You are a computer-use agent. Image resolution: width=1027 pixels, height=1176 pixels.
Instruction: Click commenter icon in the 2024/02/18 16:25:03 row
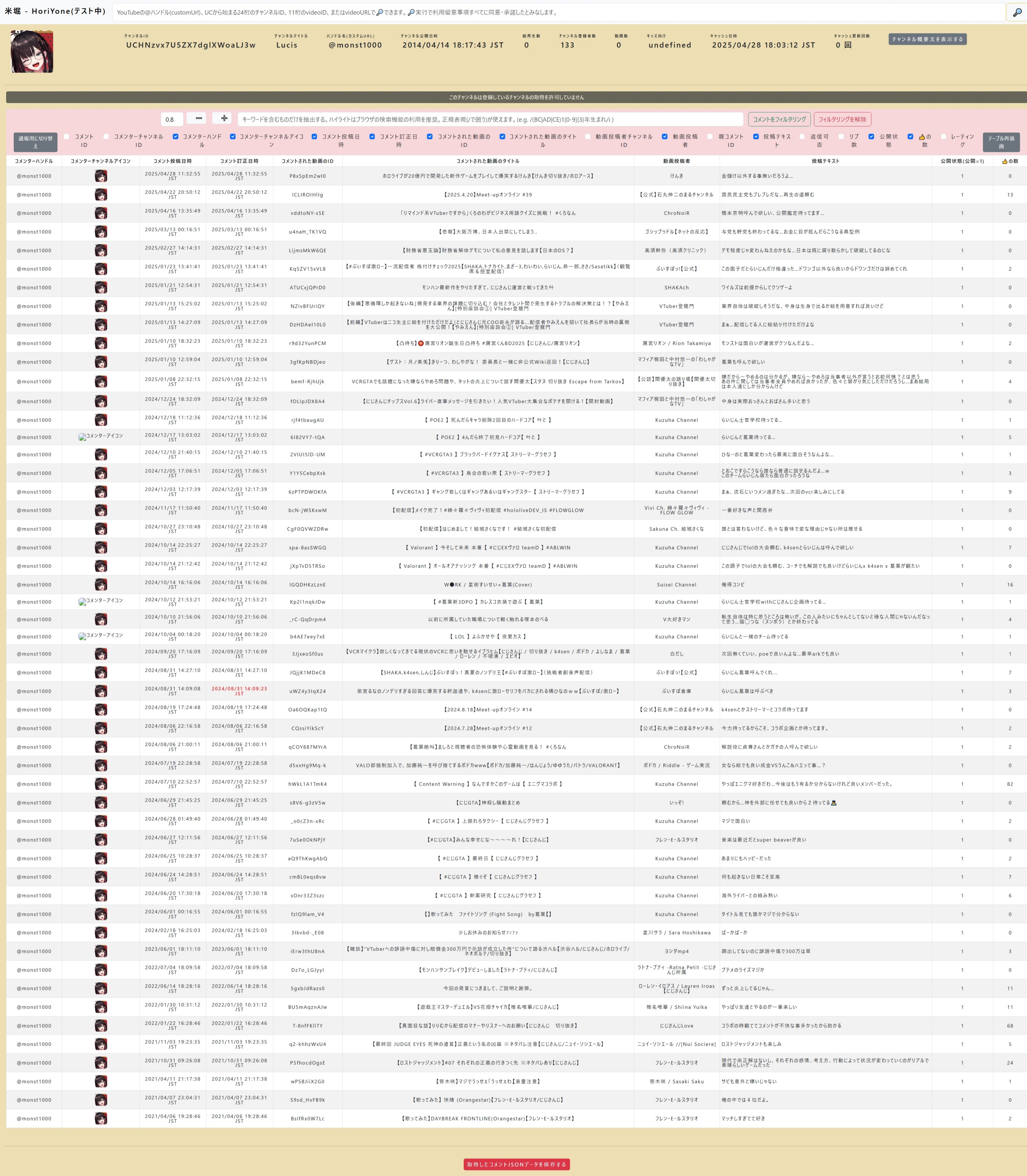coord(101,933)
